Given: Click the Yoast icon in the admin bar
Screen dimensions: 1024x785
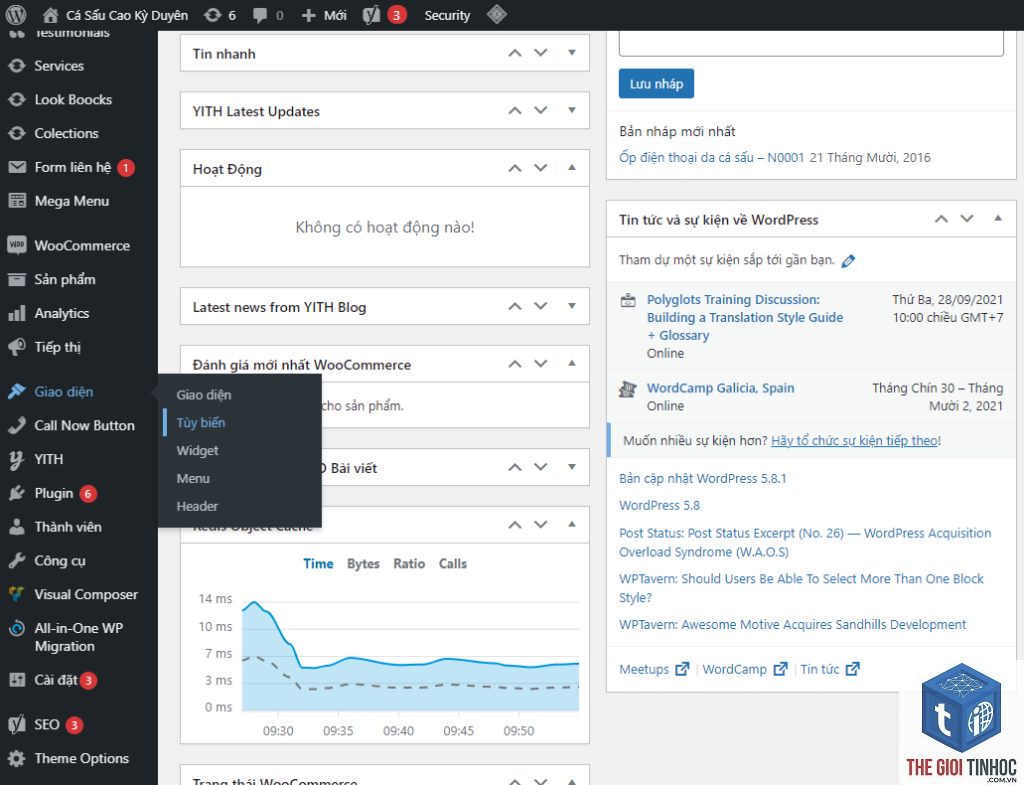Looking at the screenshot, I should click(372, 15).
